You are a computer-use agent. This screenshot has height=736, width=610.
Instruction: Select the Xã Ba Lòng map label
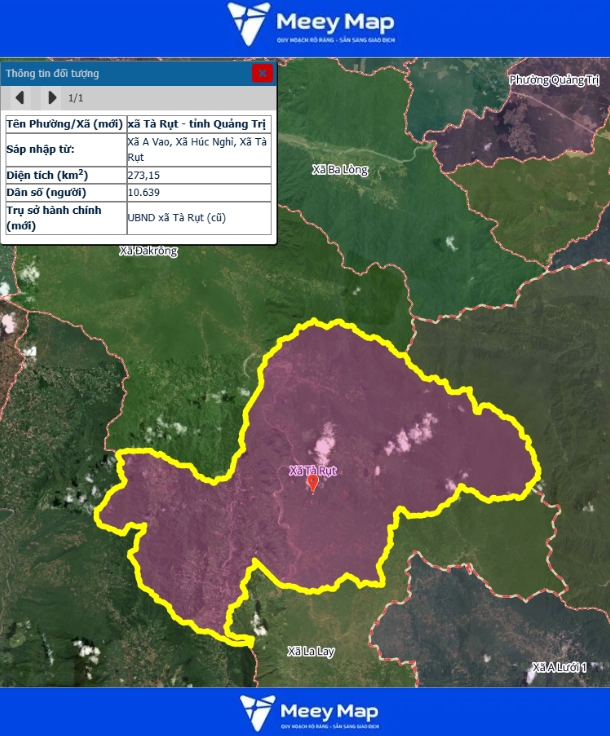coord(340,170)
